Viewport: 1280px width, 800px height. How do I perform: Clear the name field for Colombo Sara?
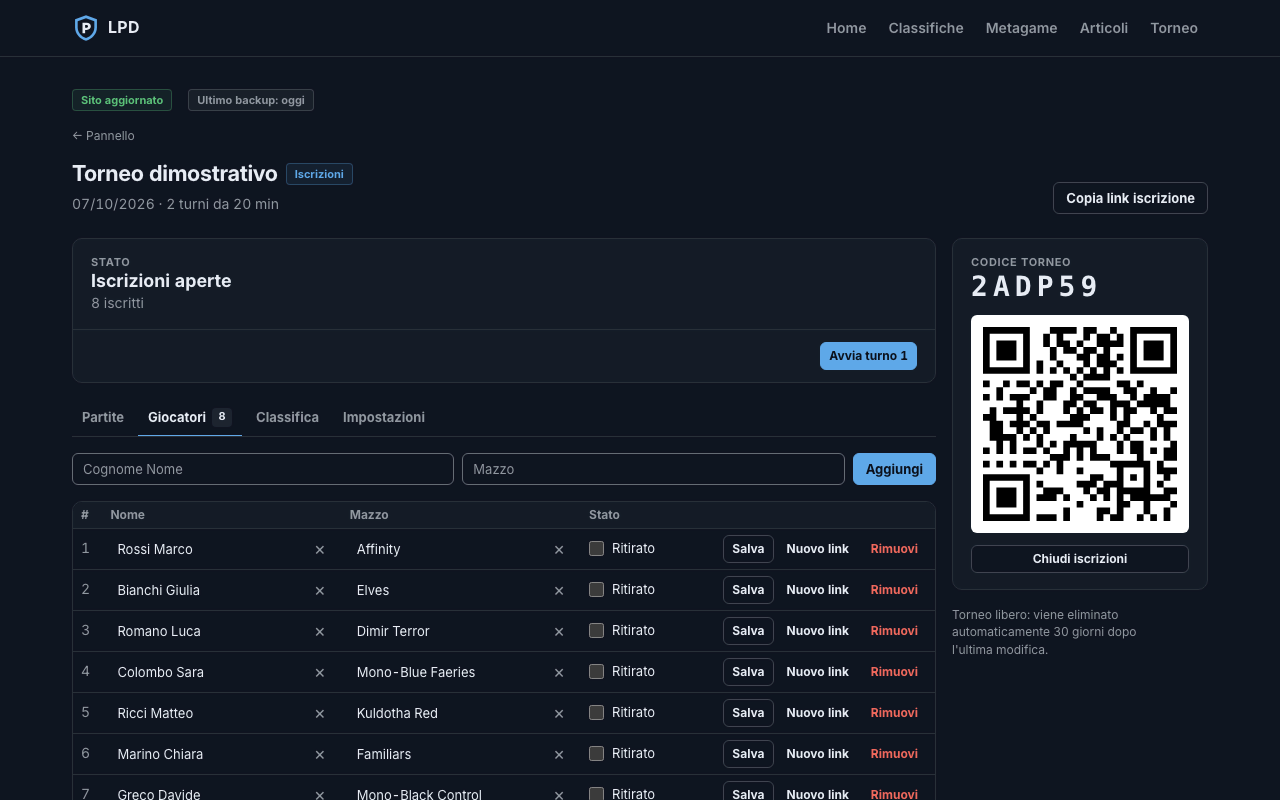(320, 672)
